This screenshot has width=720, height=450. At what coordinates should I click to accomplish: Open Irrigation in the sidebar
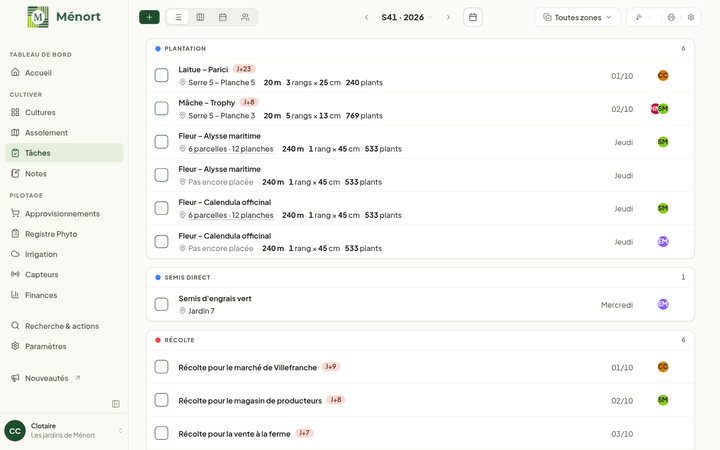(64, 254)
